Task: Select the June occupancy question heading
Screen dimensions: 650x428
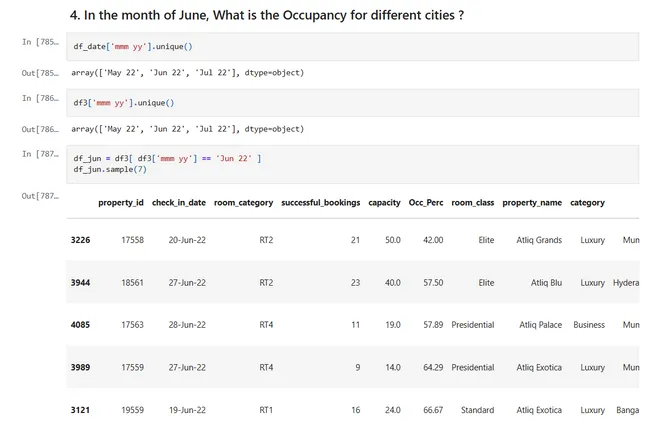Action: point(267,15)
